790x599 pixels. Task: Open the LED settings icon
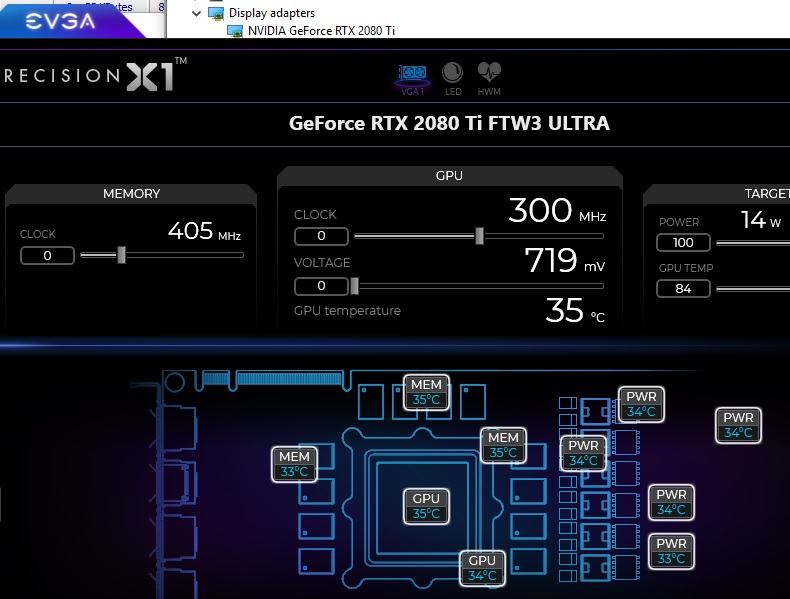(452, 79)
